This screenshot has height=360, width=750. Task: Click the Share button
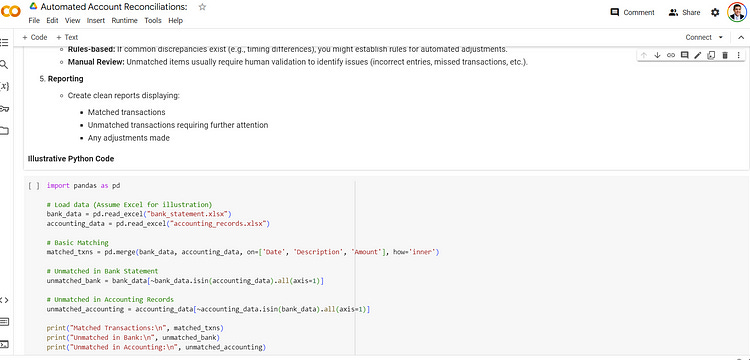point(684,12)
